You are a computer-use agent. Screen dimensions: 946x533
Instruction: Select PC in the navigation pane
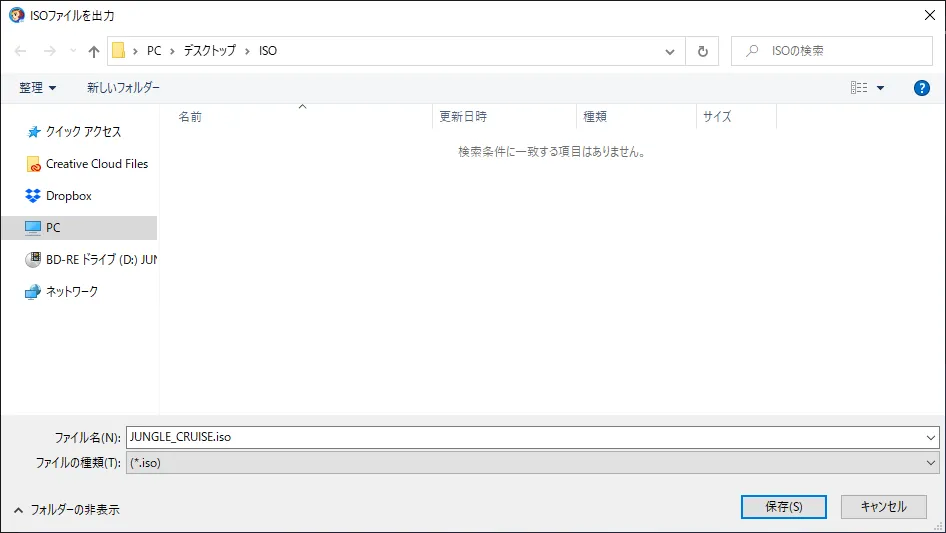click(x=79, y=228)
